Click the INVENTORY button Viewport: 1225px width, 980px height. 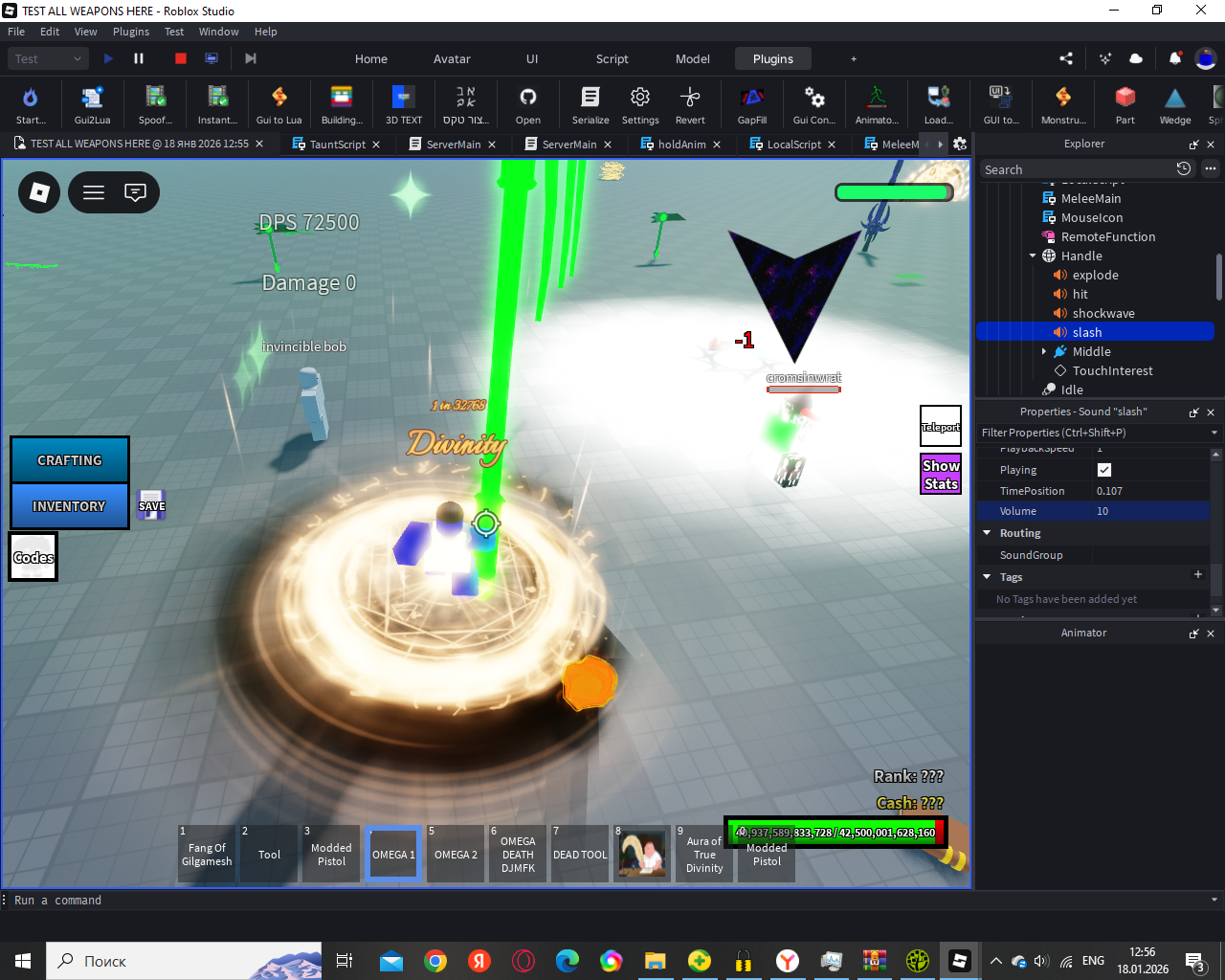(x=69, y=506)
